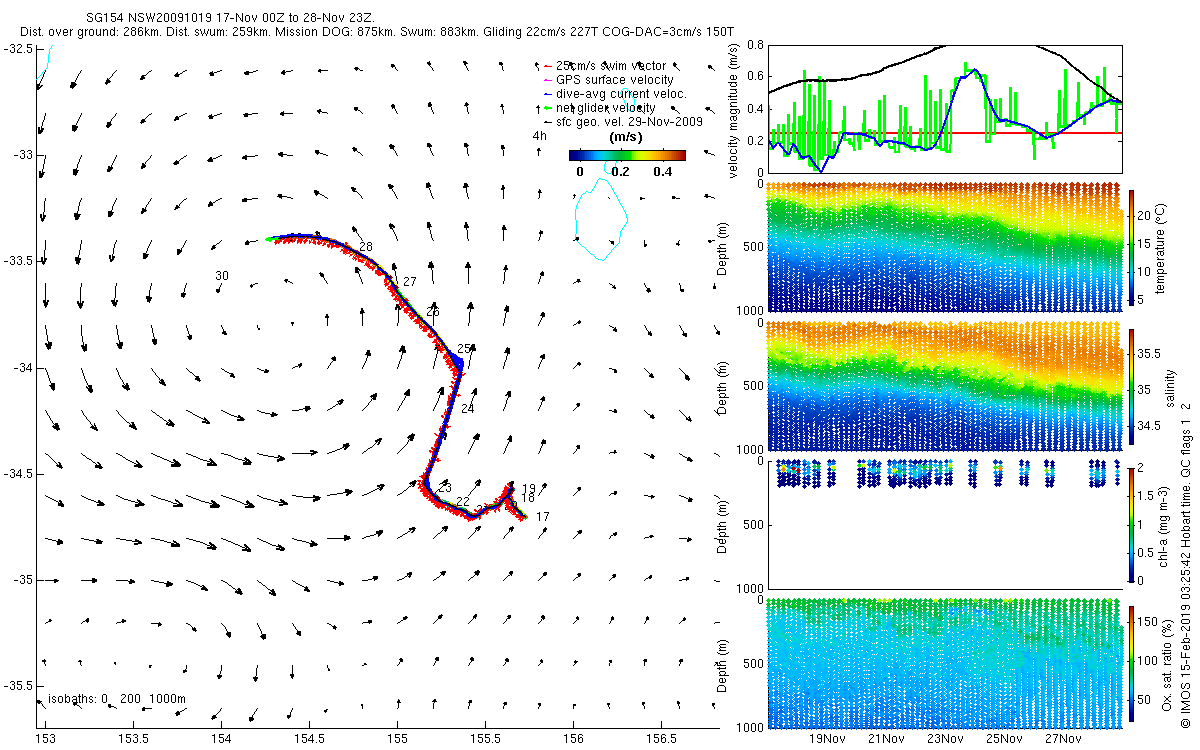Viewport: 1200px width, 750px height.
Task: Click the day 30 label on the map
Action: tap(222, 276)
